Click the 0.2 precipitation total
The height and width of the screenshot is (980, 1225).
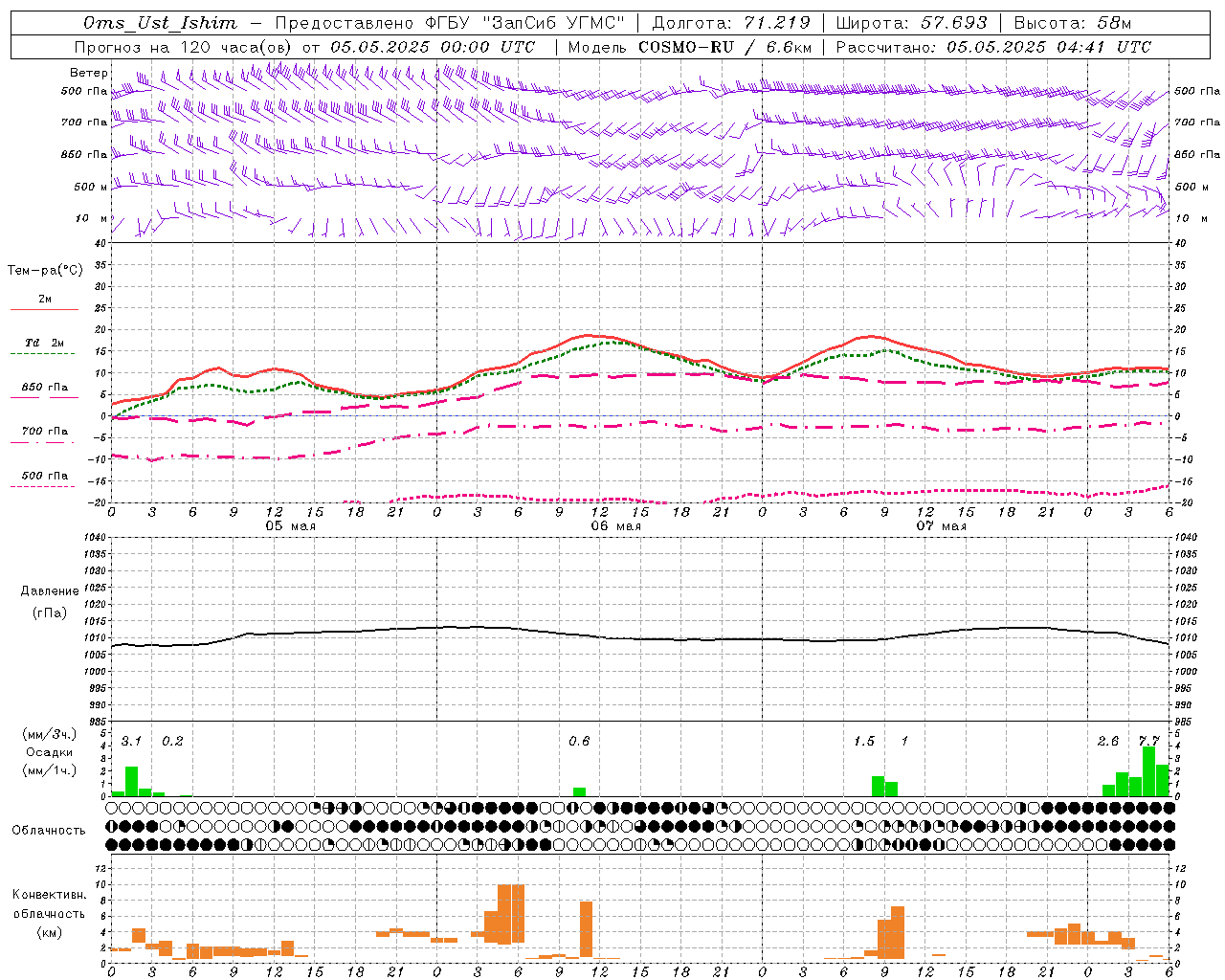point(172,742)
